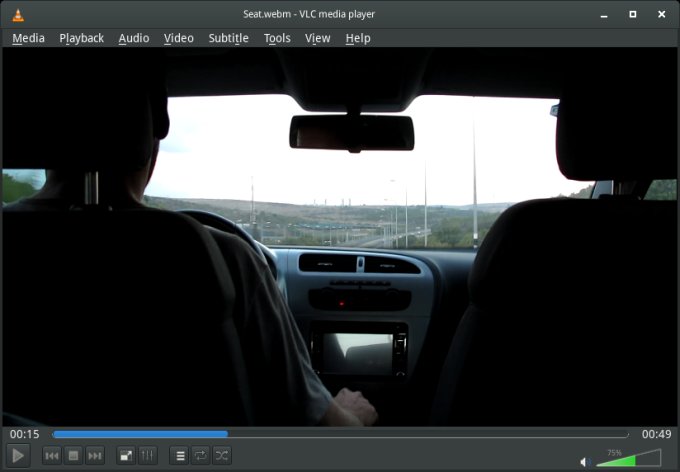Skip to next media in playlist
Viewport: 680px width, 472px height.
pyautogui.click(x=95, y=456)
